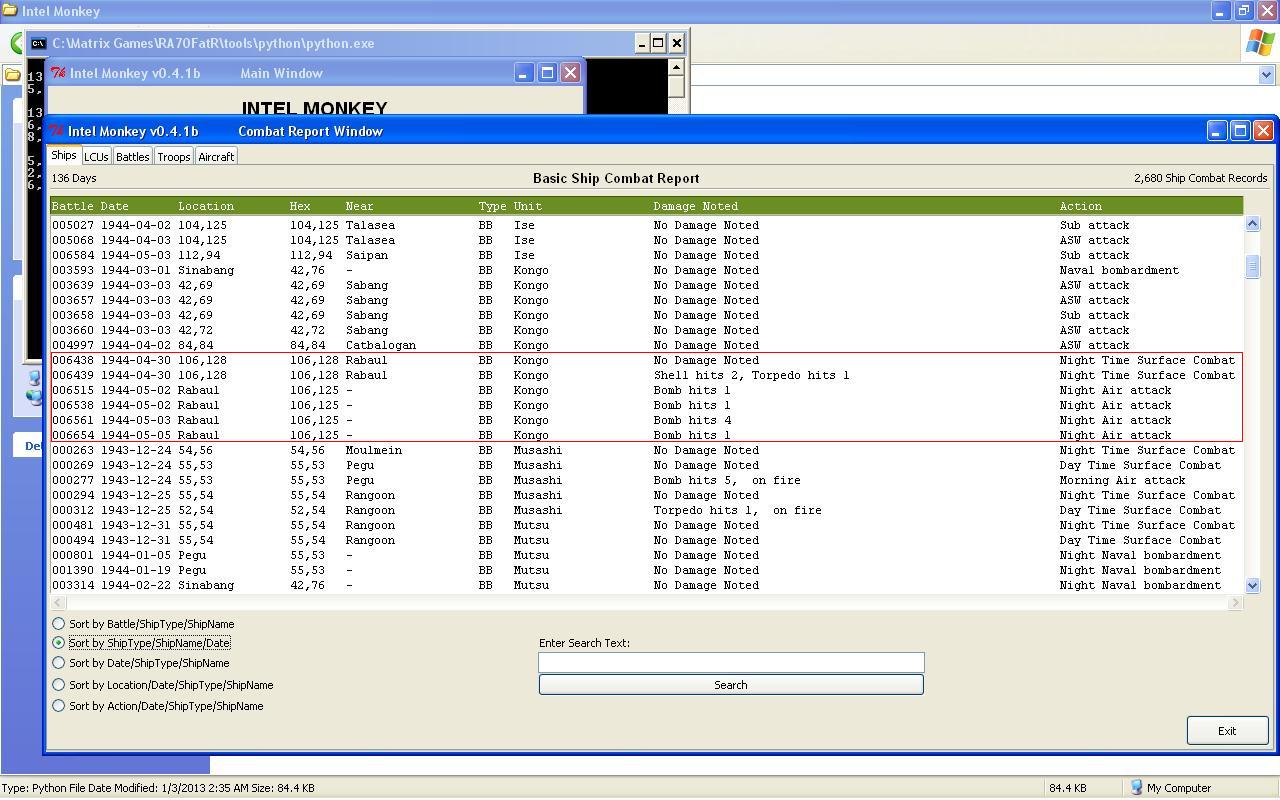The image size is (1280, 800).
Task: Click the combat report vertical scrollbar down arrow
Action: pyautogui.click(x=1252, y=585)
